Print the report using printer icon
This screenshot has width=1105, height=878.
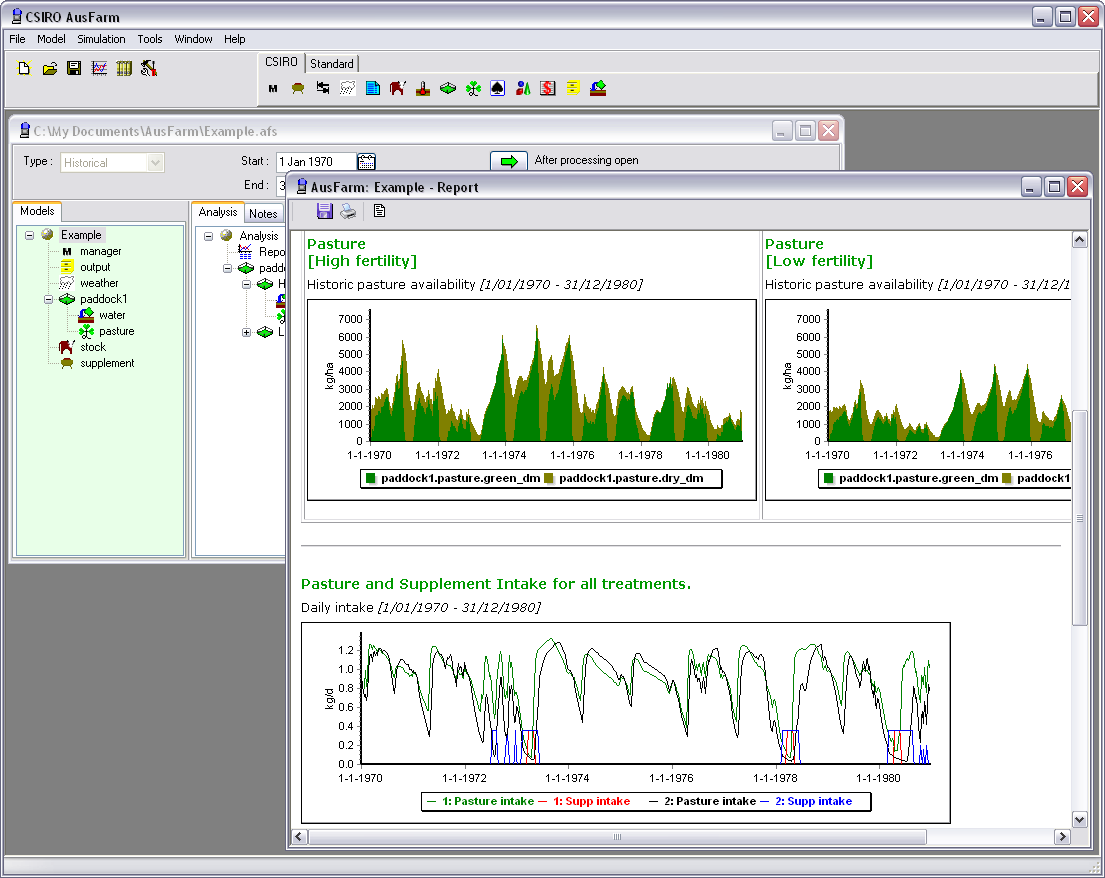pos(348,211)
